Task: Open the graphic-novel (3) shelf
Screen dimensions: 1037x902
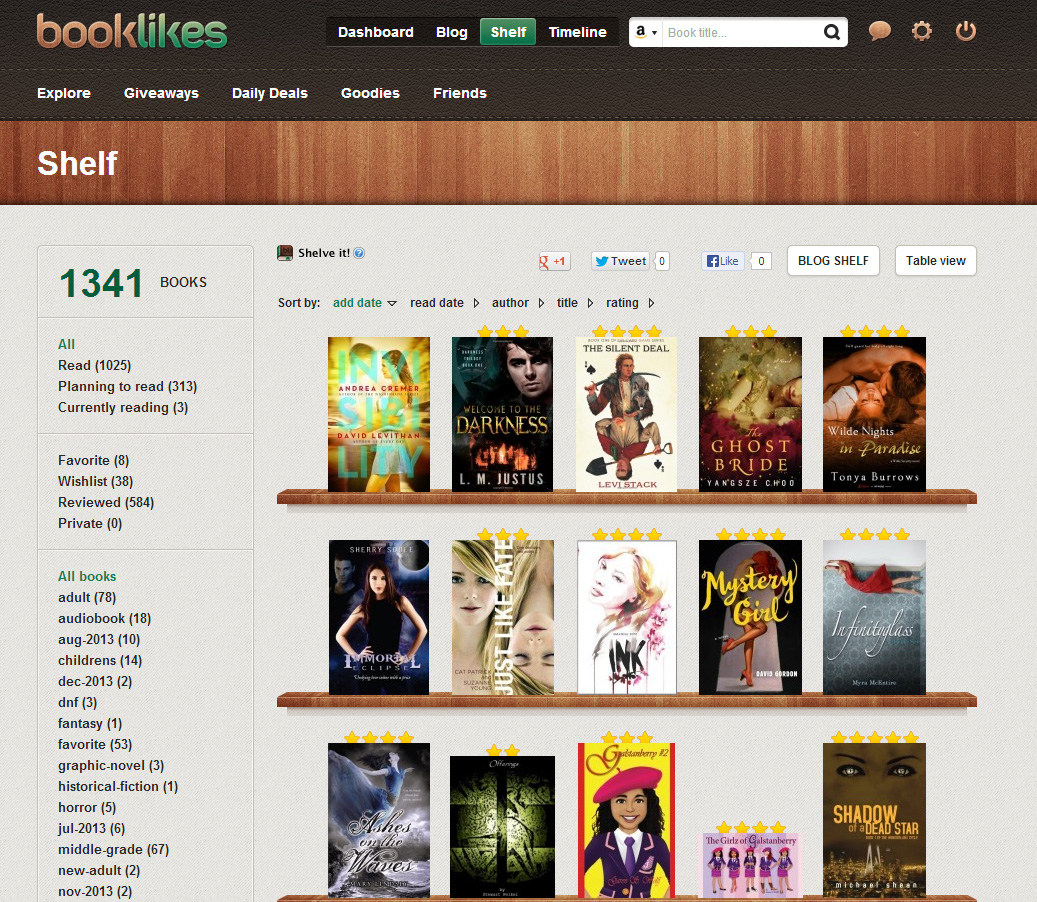Action: (x=110, y=765)
